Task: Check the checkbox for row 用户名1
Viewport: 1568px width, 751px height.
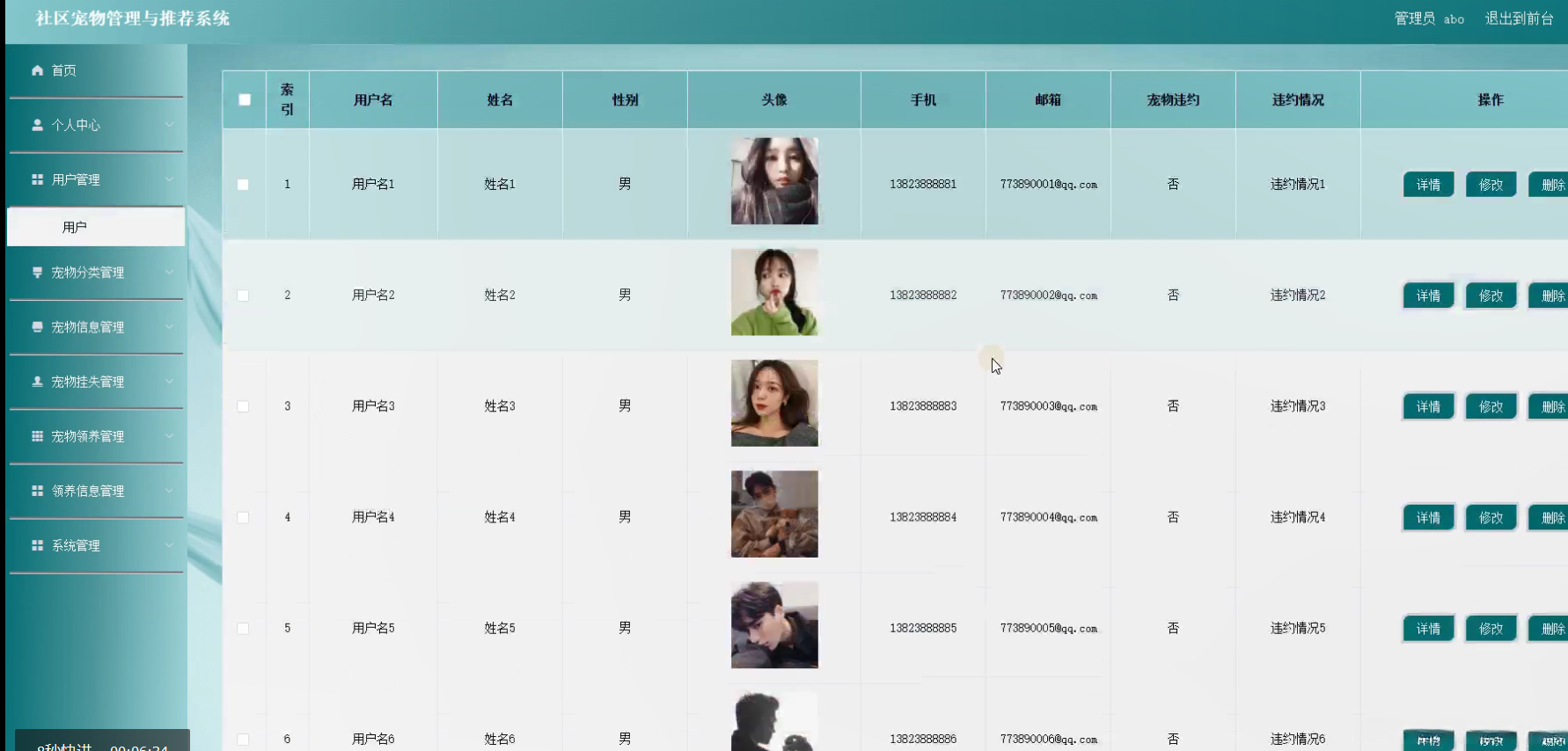Action: pos(243,185)
